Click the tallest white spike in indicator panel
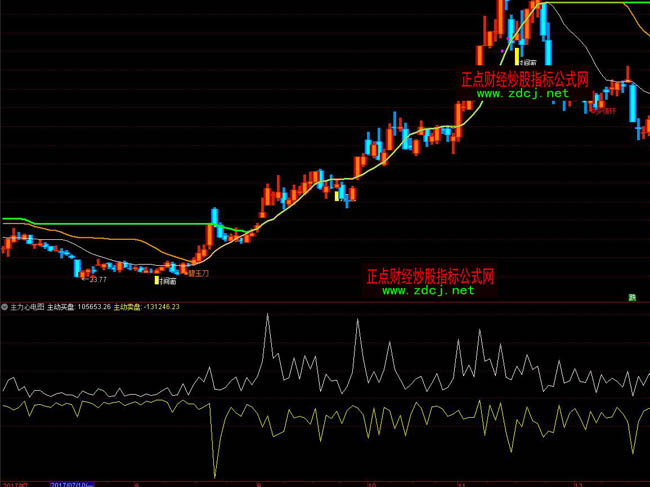The width and height of the screenshot is (650, 487). [x=267, y=317]
